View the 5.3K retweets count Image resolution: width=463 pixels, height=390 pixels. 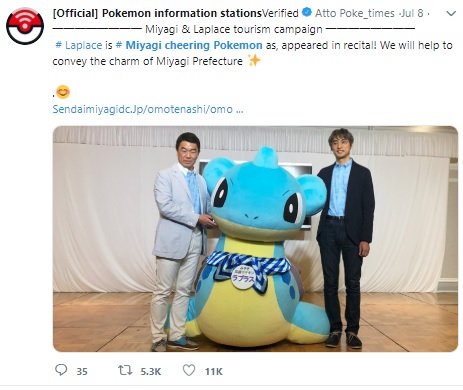pyautogui.click(x=151, y=371)
